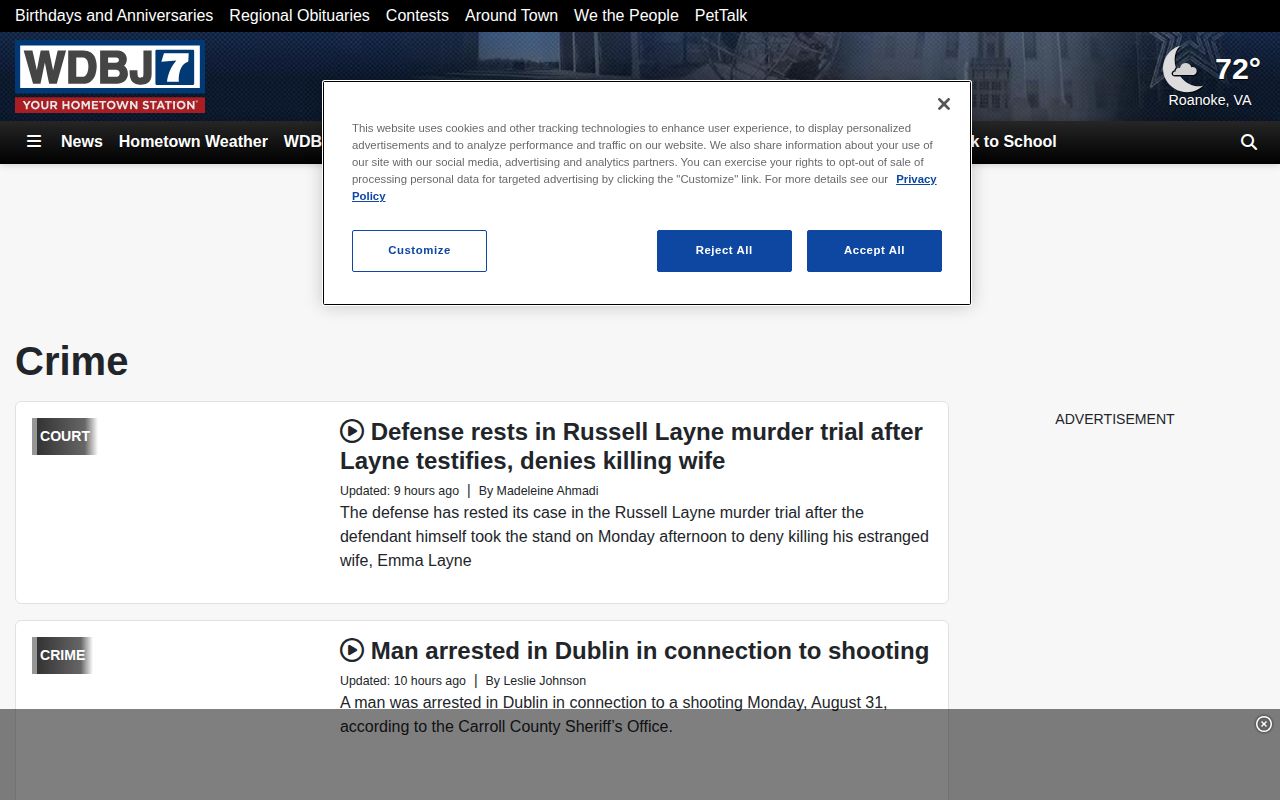Image resolution: width=1280 pixels, height=800 pixels.
Task: Click the Roanoke, VA location label
Action: pyautogui.click(x=1210, y=100)
